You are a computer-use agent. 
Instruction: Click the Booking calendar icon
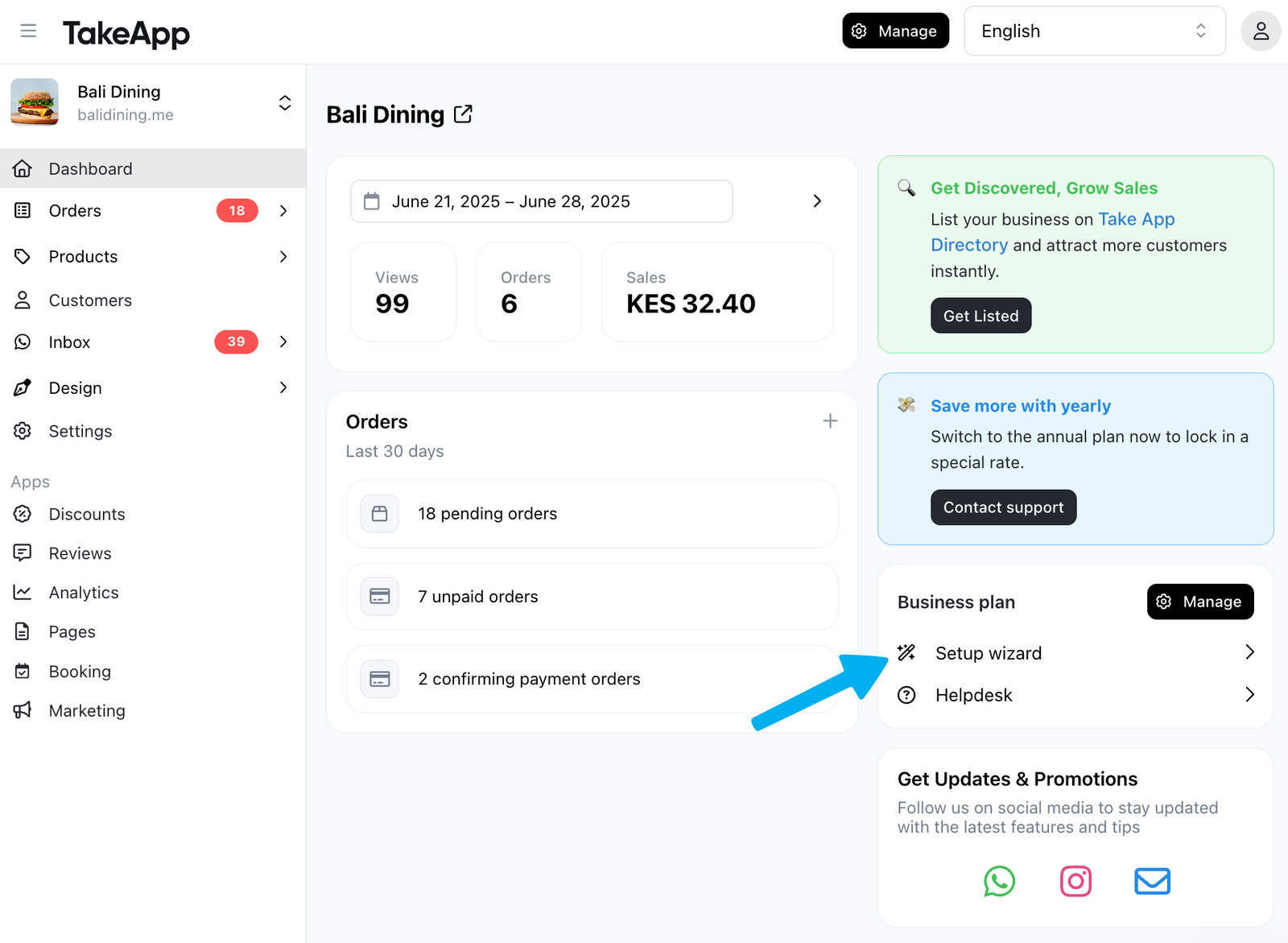23,672
